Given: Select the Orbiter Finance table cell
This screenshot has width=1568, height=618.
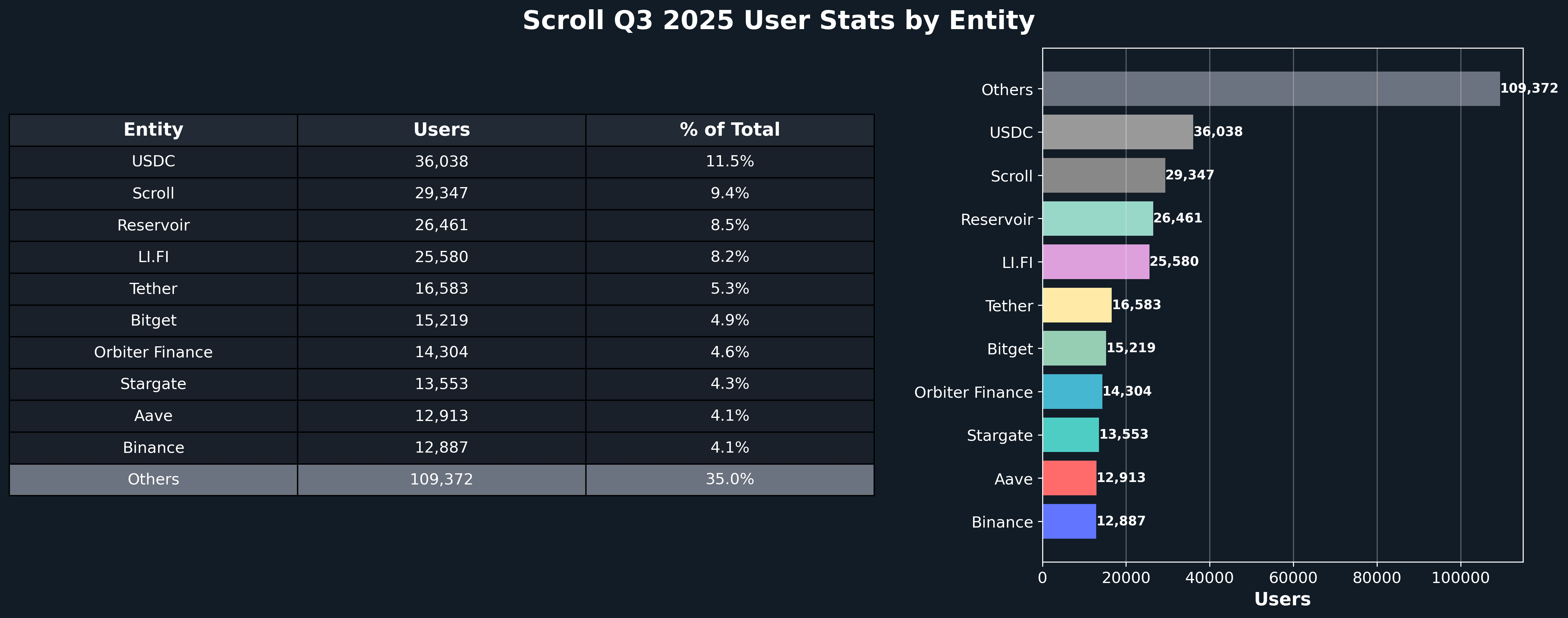Looking at the screenshot, I should [x=153, y=352].
